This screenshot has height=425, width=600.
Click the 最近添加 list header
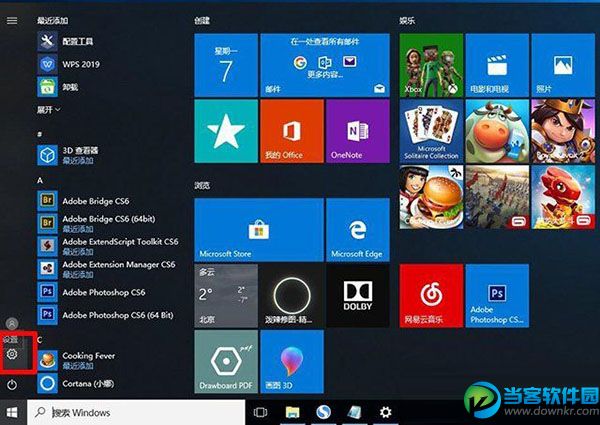pos(52,20)
